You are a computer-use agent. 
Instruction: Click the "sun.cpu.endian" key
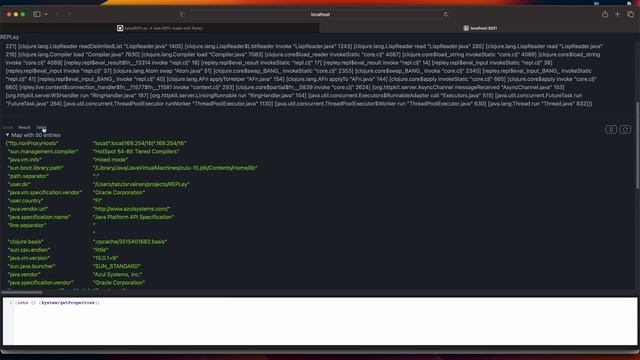29,250
